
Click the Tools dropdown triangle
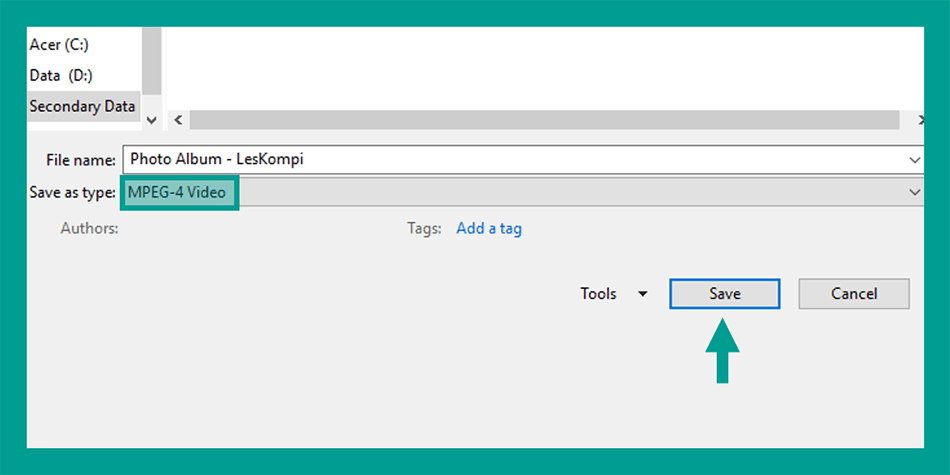(643, 294)
